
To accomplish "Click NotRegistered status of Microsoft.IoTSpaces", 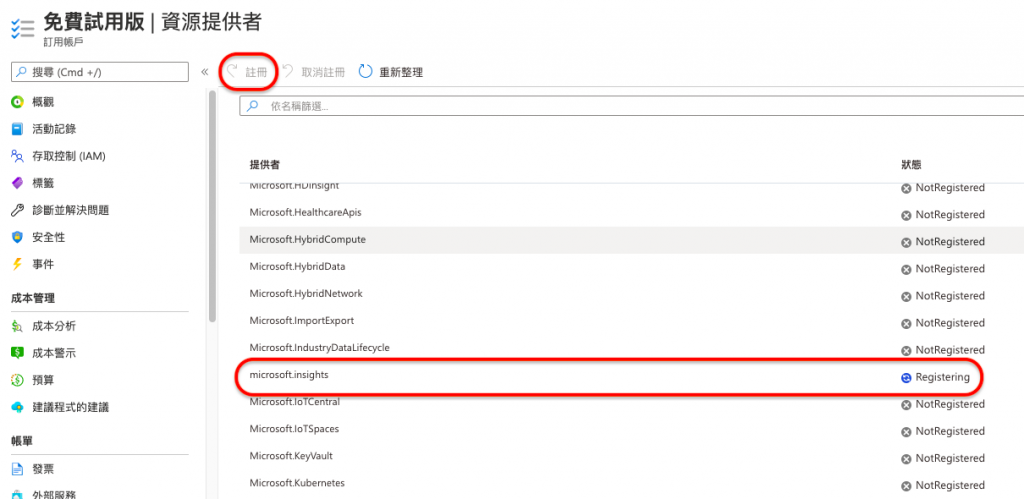I will 950,432.
